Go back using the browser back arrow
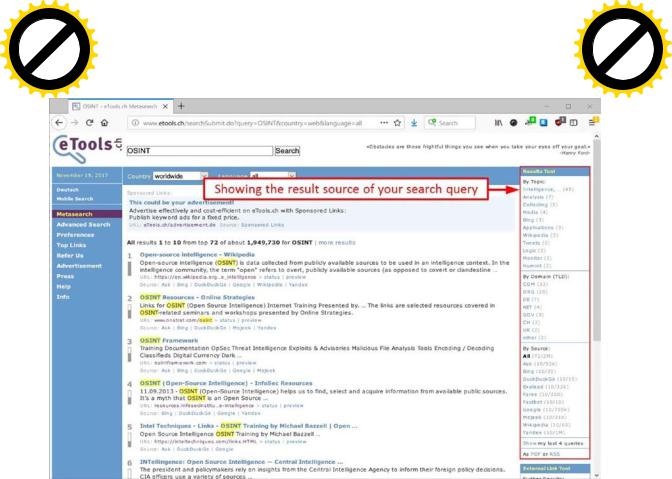This screenshot has height=479, width=672. click(x=59, y=123)
